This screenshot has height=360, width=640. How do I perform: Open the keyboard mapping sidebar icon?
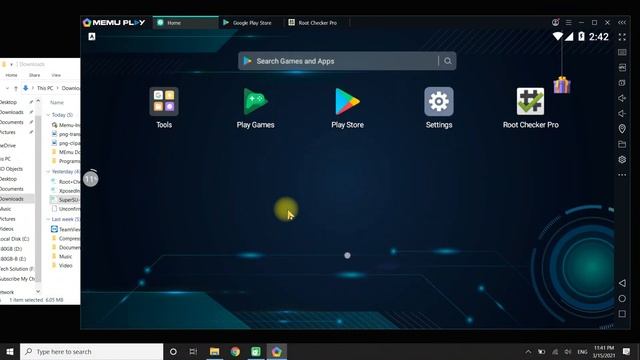622,52
